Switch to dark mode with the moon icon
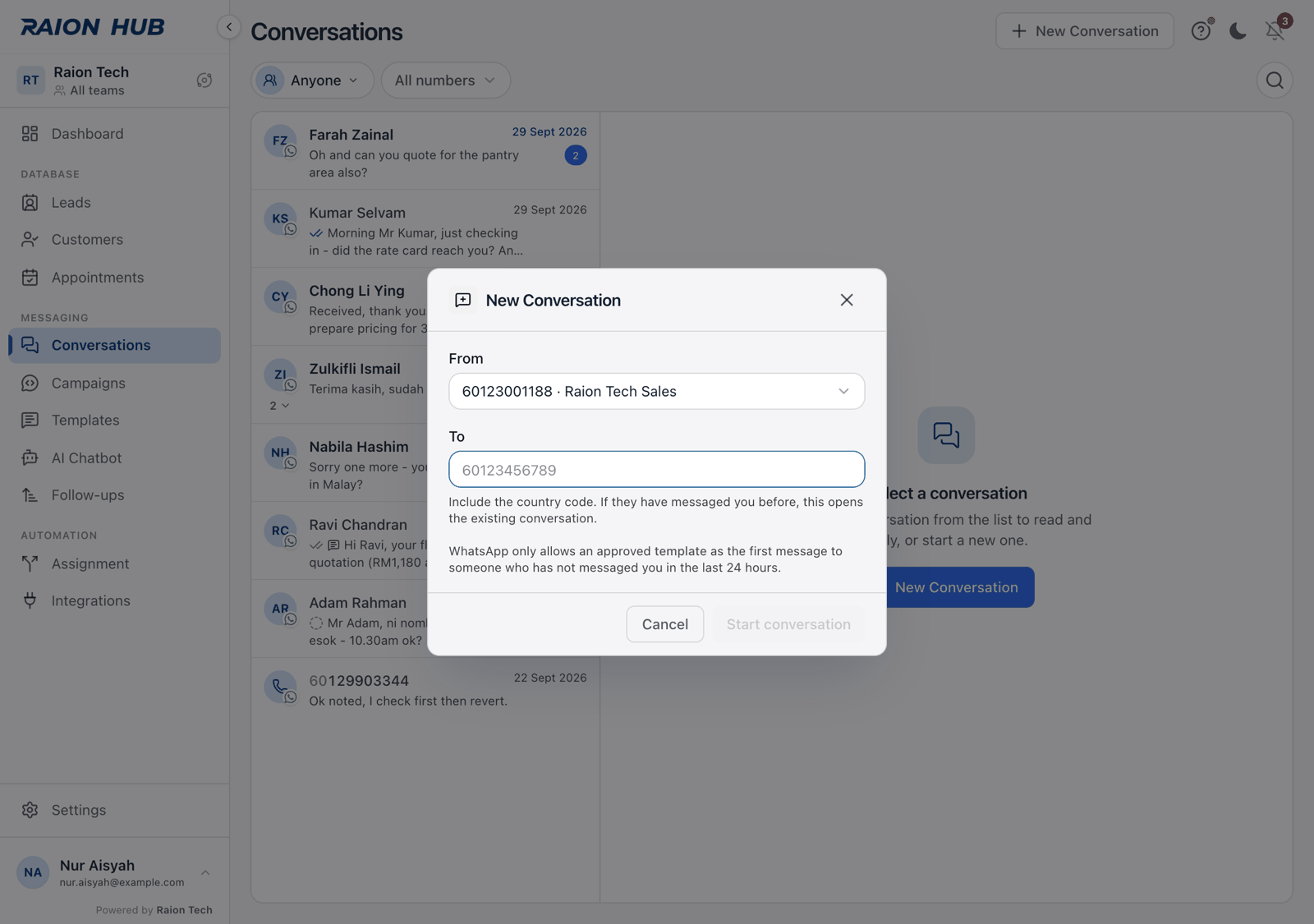The height and width of the screenshot is (924, 1314). click(1238, 31)
